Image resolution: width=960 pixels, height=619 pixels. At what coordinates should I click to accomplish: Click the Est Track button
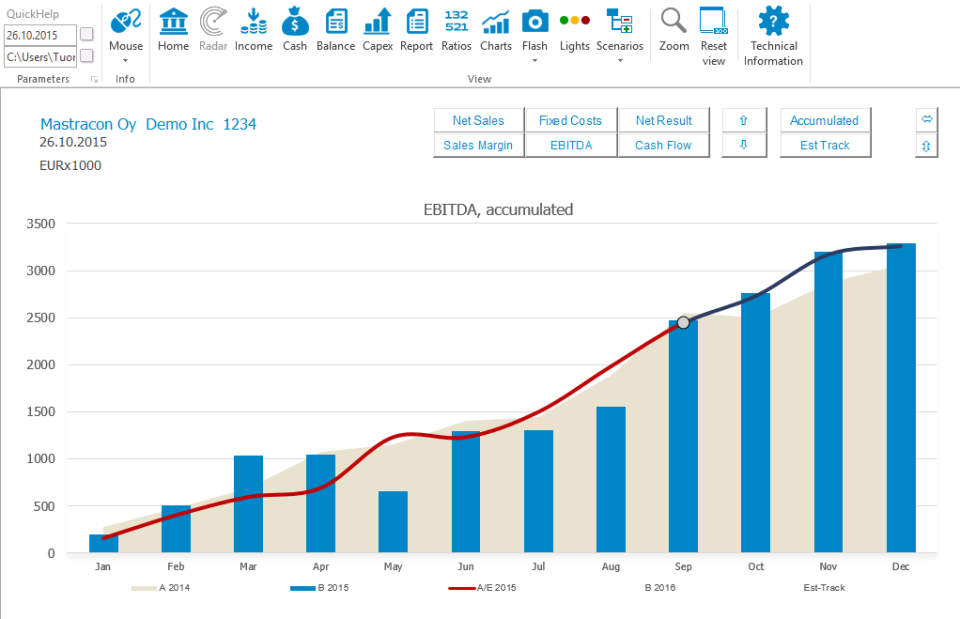point(825,145)
